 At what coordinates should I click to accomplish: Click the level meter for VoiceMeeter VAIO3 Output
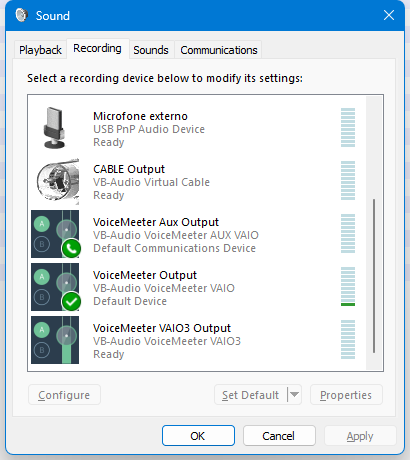(x=348, y=340)
